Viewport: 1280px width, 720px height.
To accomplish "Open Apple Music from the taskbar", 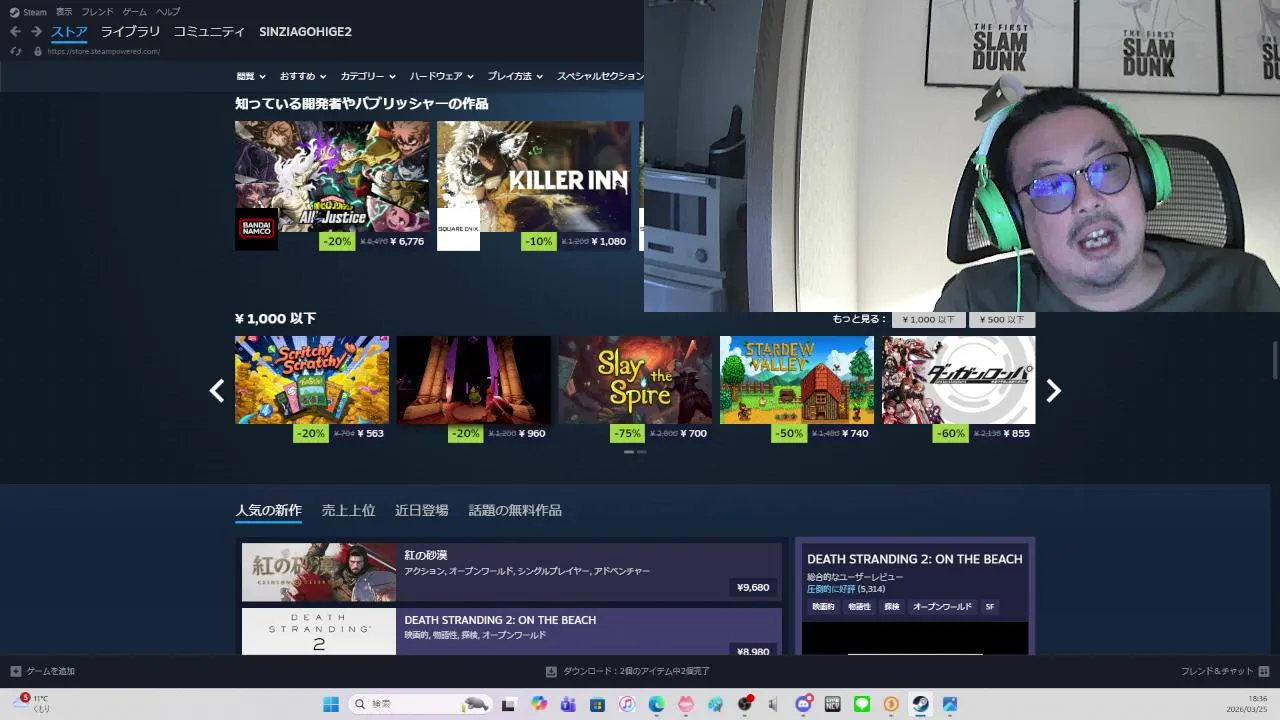I will (x=627, y=704).
